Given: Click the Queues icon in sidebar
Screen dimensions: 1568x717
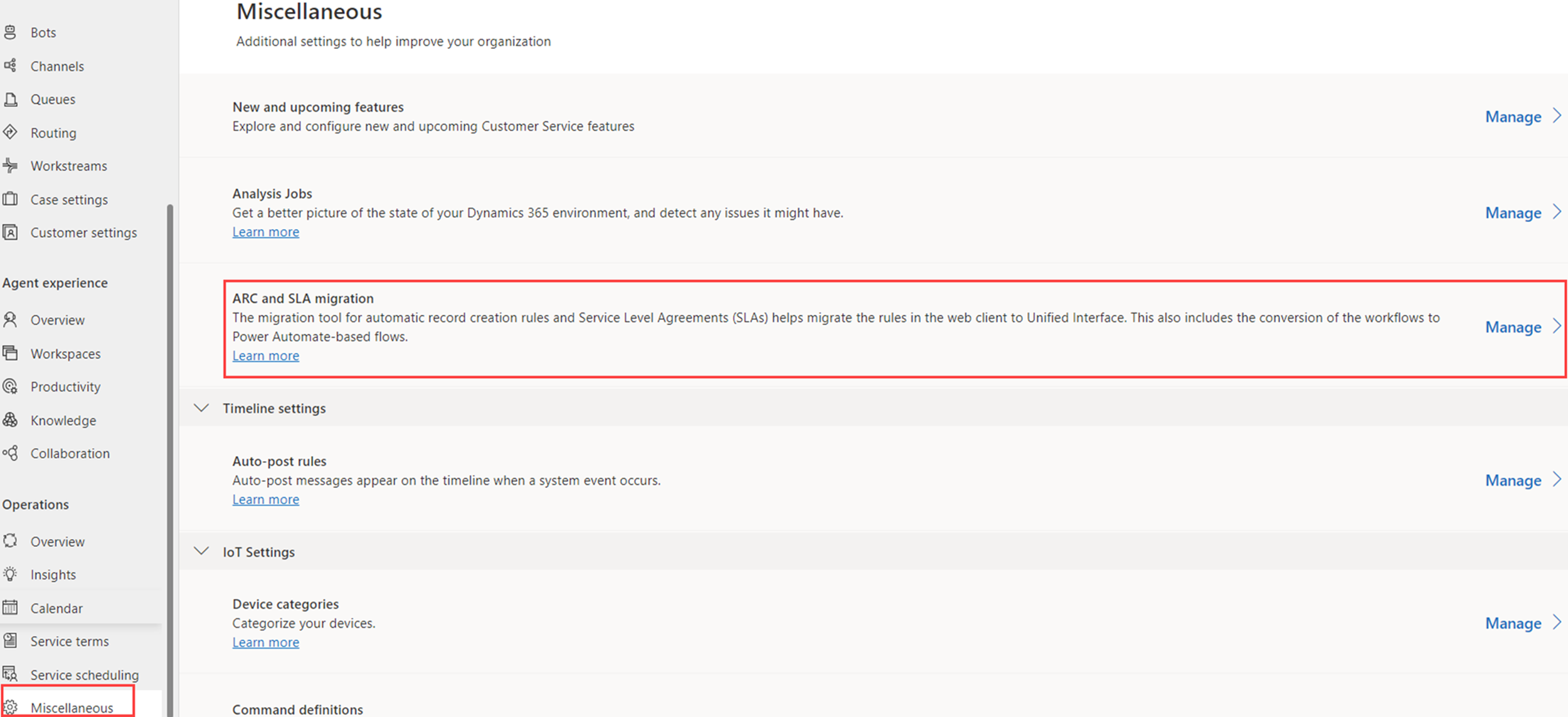Looking at the screenshot, I should (x=14, y=99).
